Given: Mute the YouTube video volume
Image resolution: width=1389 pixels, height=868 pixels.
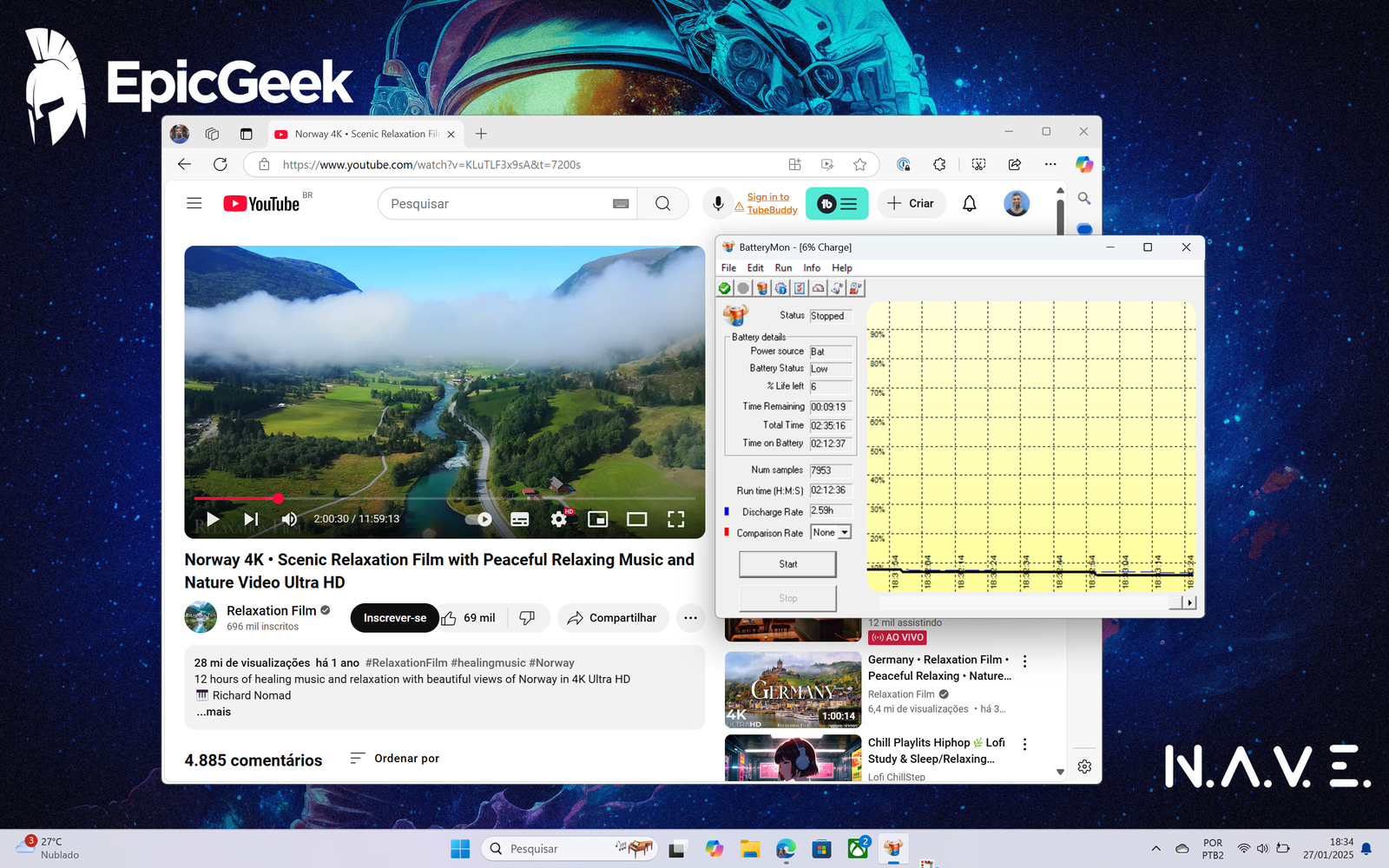Looking at the screenshot, I should coord(290,519).
